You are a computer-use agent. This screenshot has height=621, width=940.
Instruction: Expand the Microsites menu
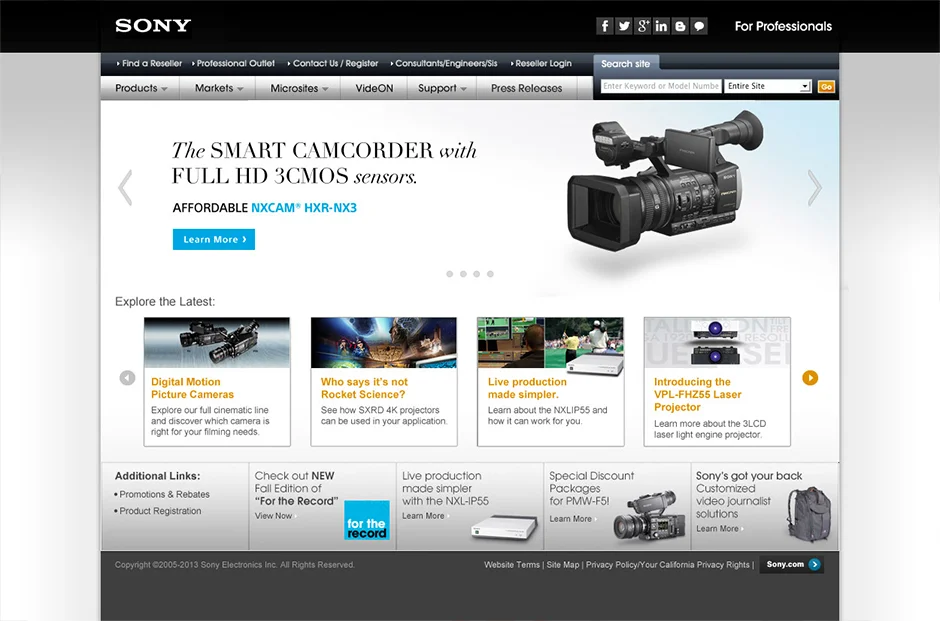(x=299, y=88)
